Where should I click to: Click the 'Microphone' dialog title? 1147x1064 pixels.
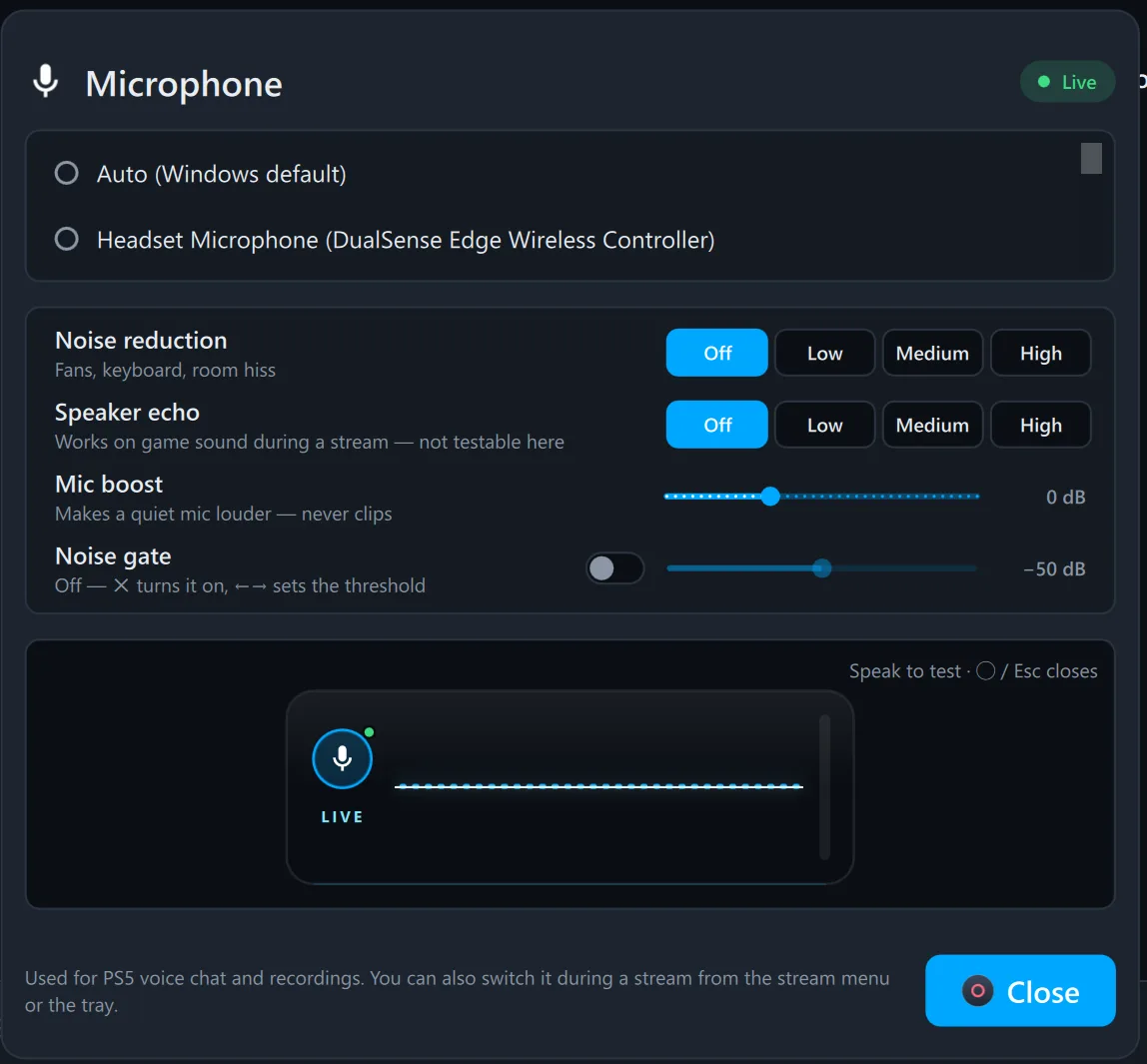click(184, 83)
